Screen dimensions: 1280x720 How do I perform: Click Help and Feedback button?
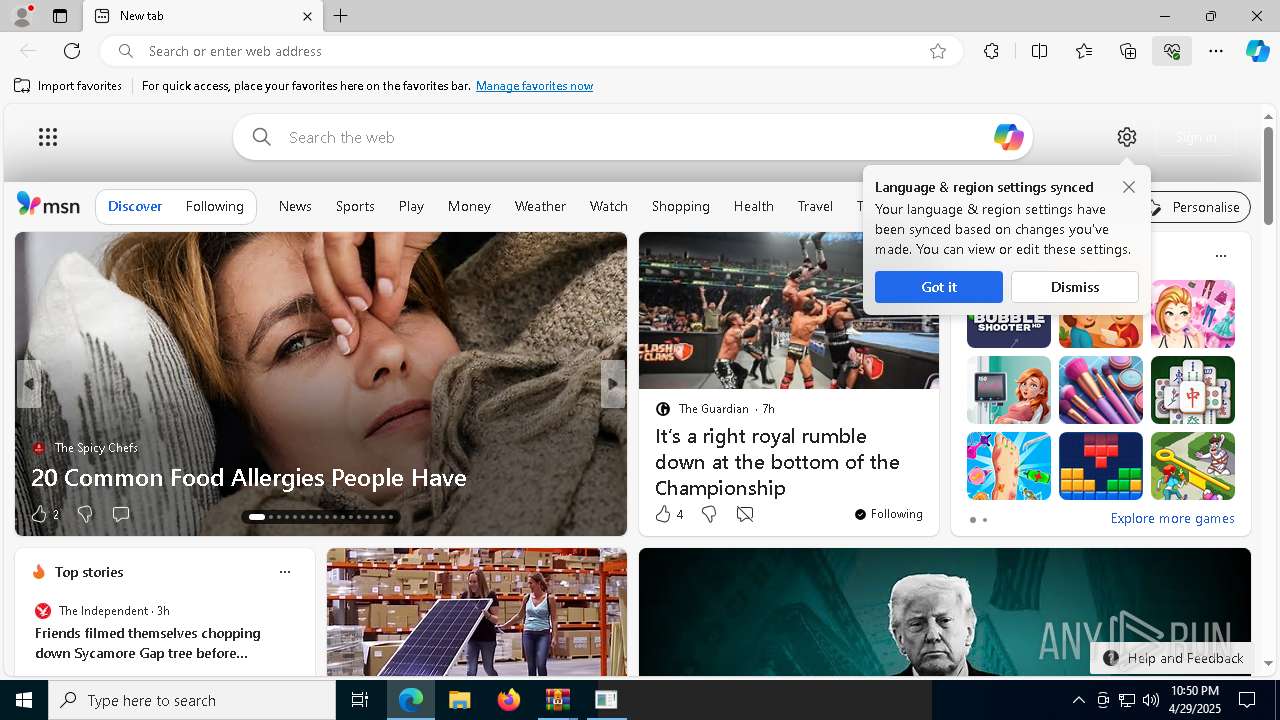[1172, 658]
